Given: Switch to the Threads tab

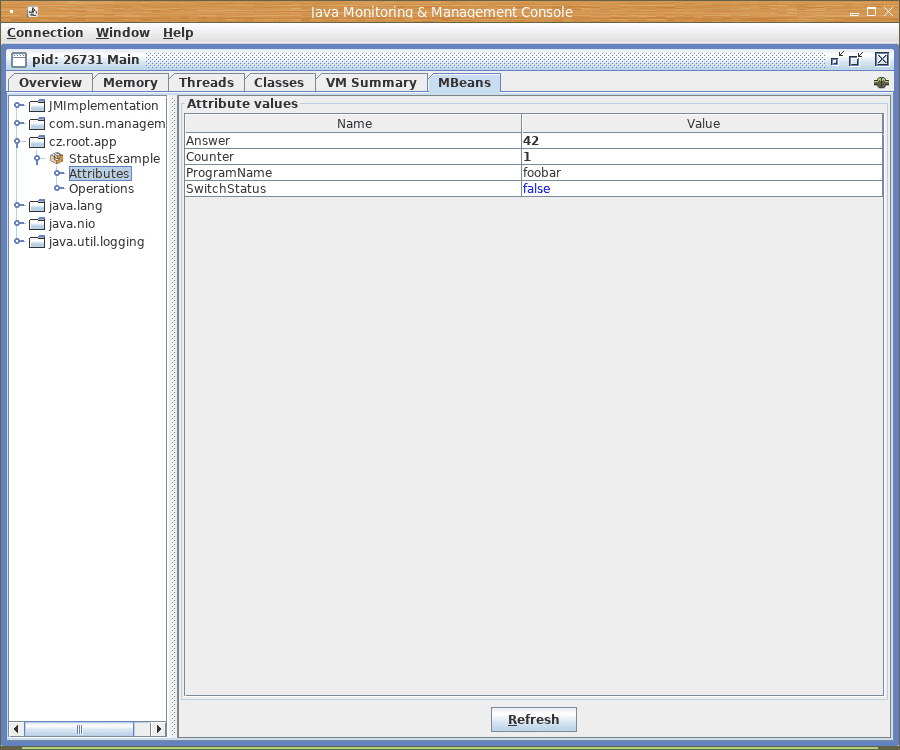Looking at the screenshot, I should click(207, 83).
